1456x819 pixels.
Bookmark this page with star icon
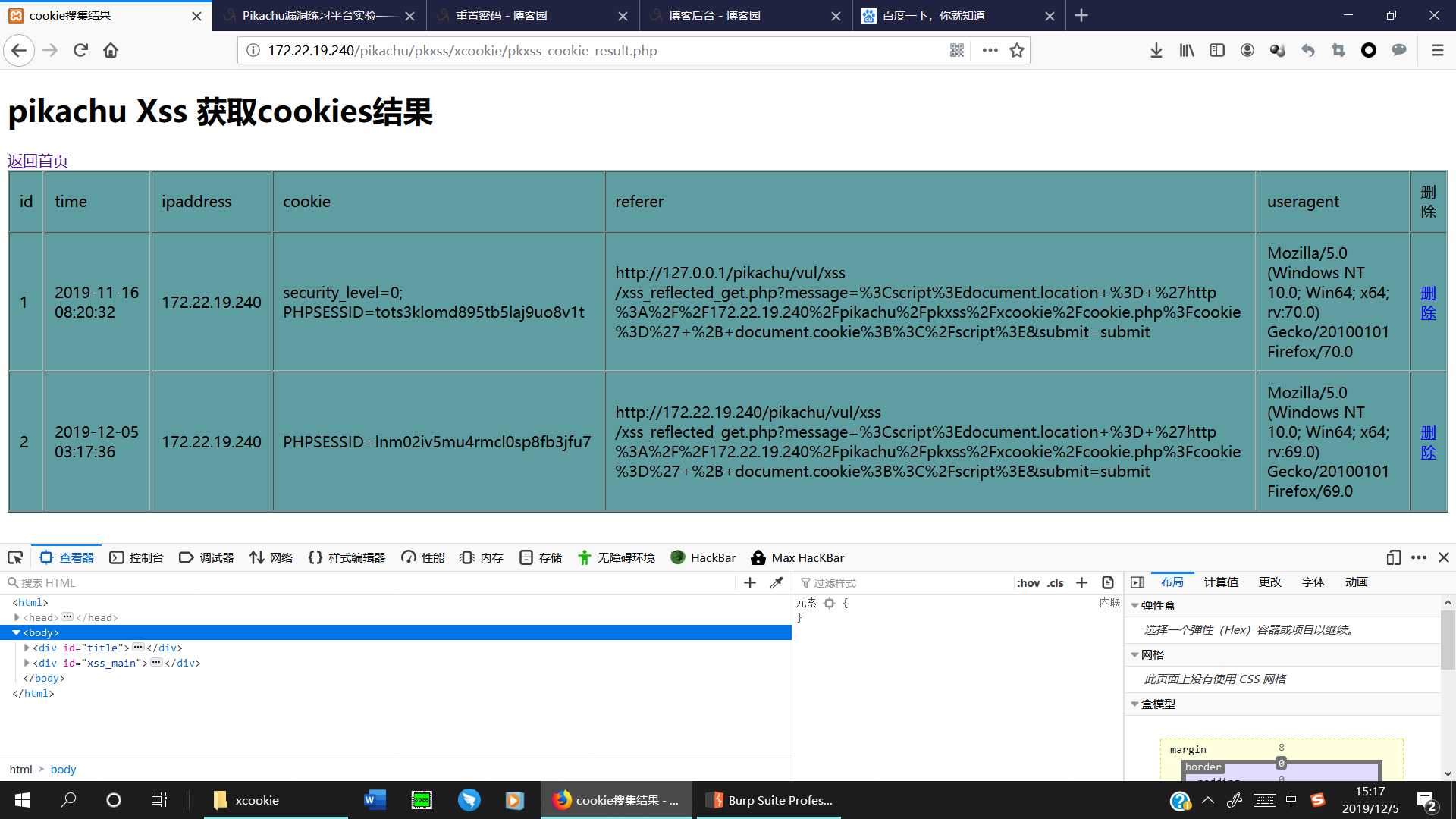point(1017,51)
